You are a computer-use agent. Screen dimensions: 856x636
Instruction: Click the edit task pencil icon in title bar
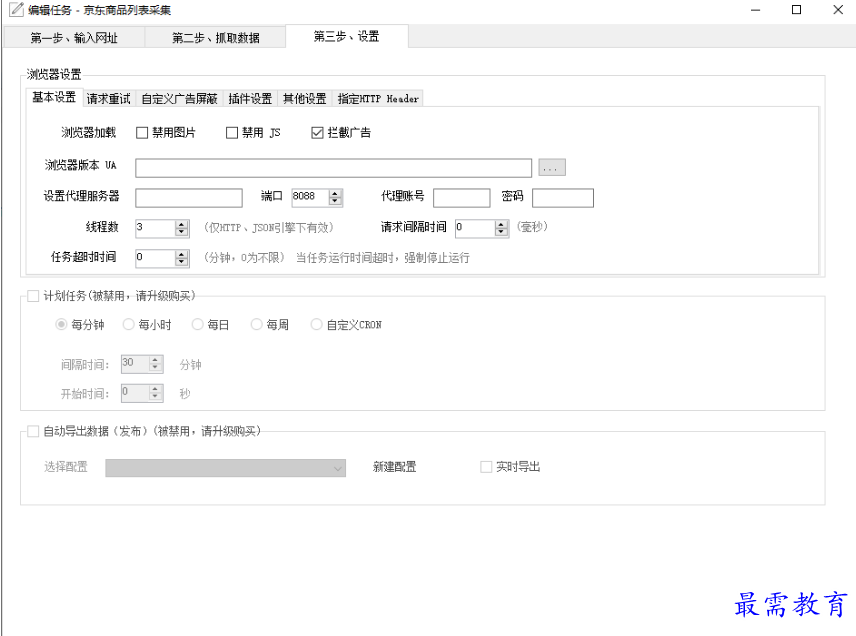[16, 9]
